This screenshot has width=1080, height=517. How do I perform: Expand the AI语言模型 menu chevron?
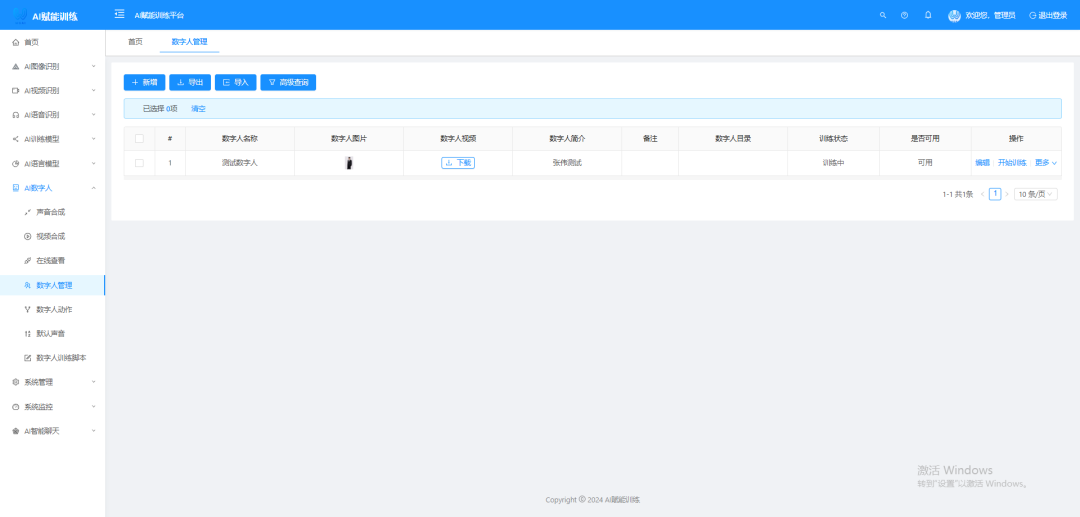point(94,163)
